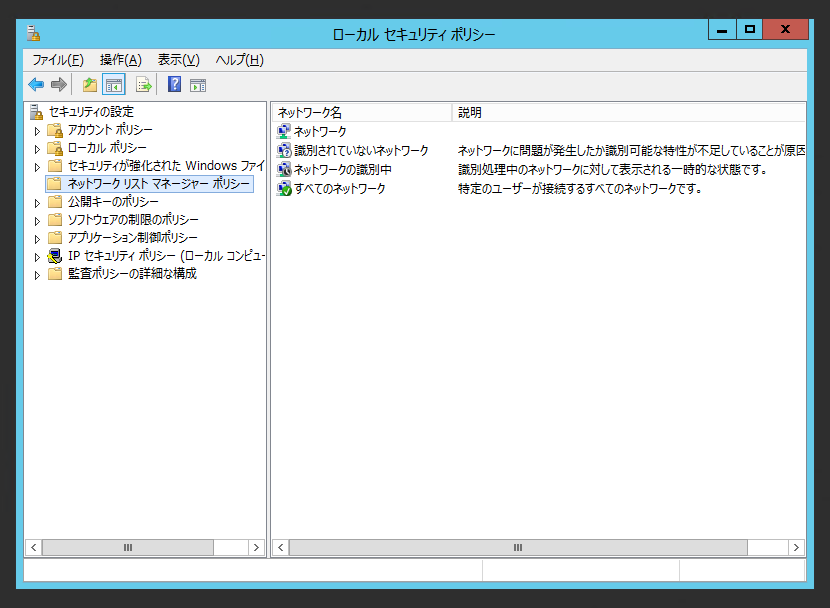830x608 pixels.
Task: Toggle the Show/Hide Action Pane icon
Action: [198, 85]
